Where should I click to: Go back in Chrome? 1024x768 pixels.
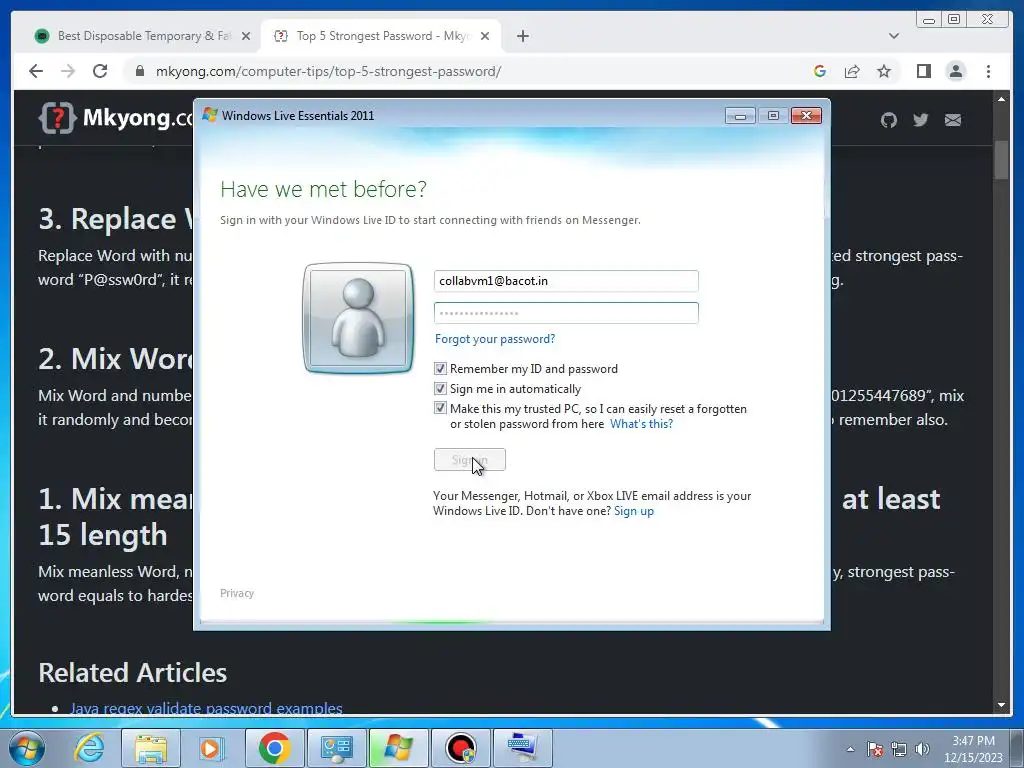click(x=36, y=71)
